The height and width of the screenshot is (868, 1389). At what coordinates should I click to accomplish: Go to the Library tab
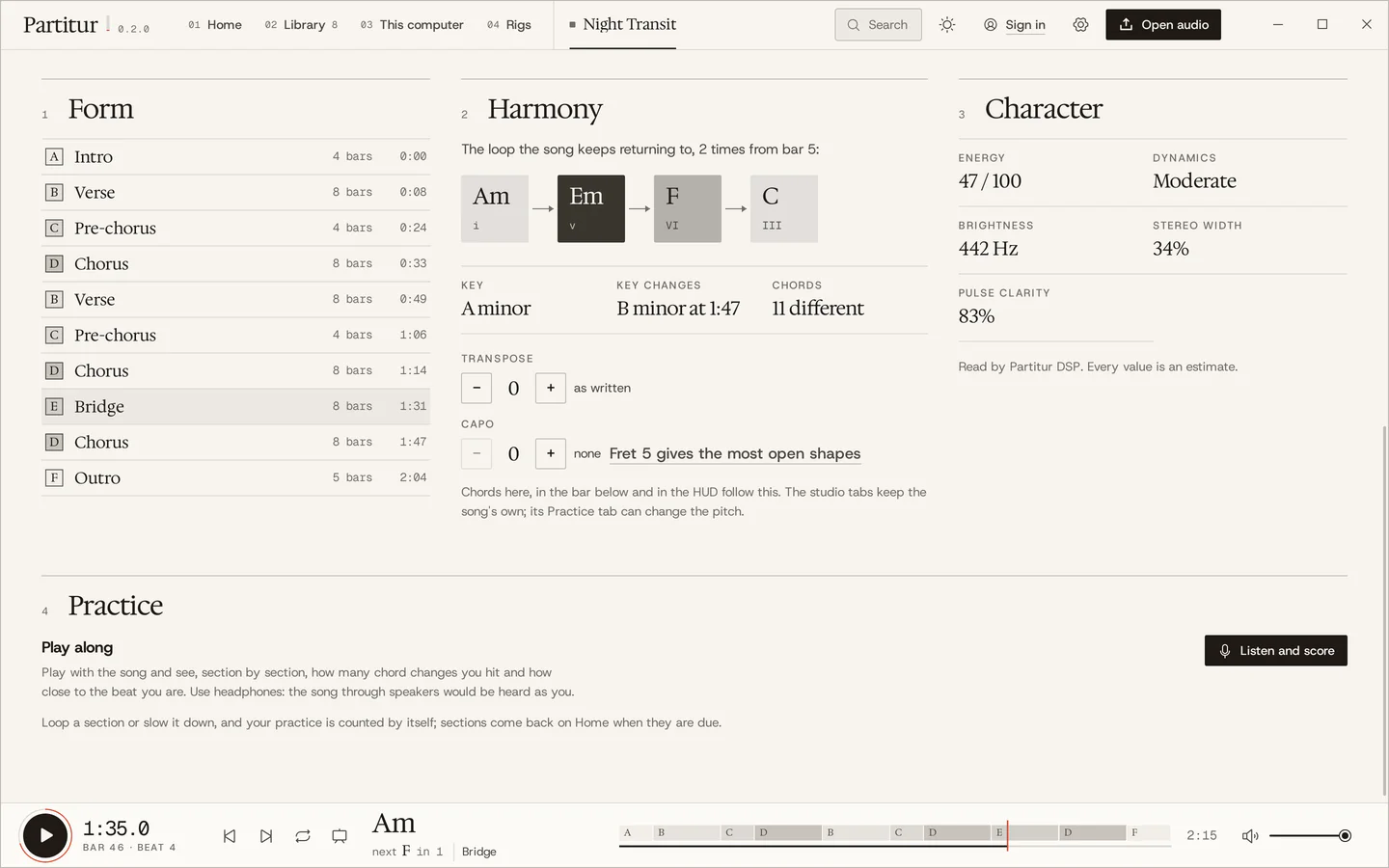click(301, 25)
